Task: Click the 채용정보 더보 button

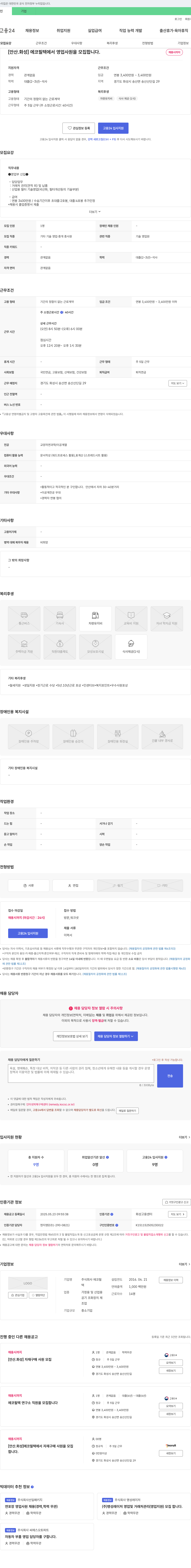Action: pos(171,1280)
